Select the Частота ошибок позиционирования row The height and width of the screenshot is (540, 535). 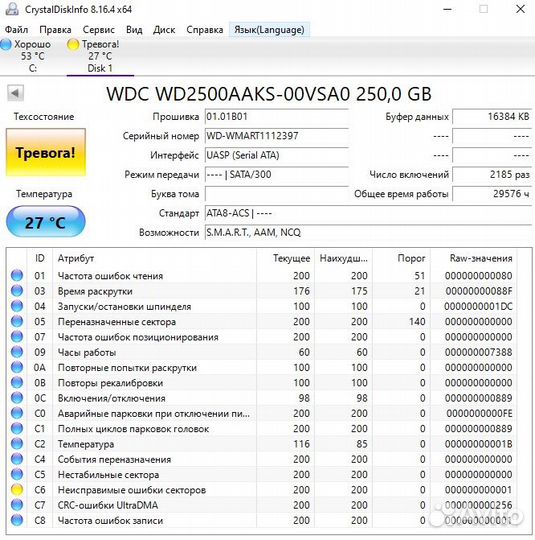click(x=262, y=337)
